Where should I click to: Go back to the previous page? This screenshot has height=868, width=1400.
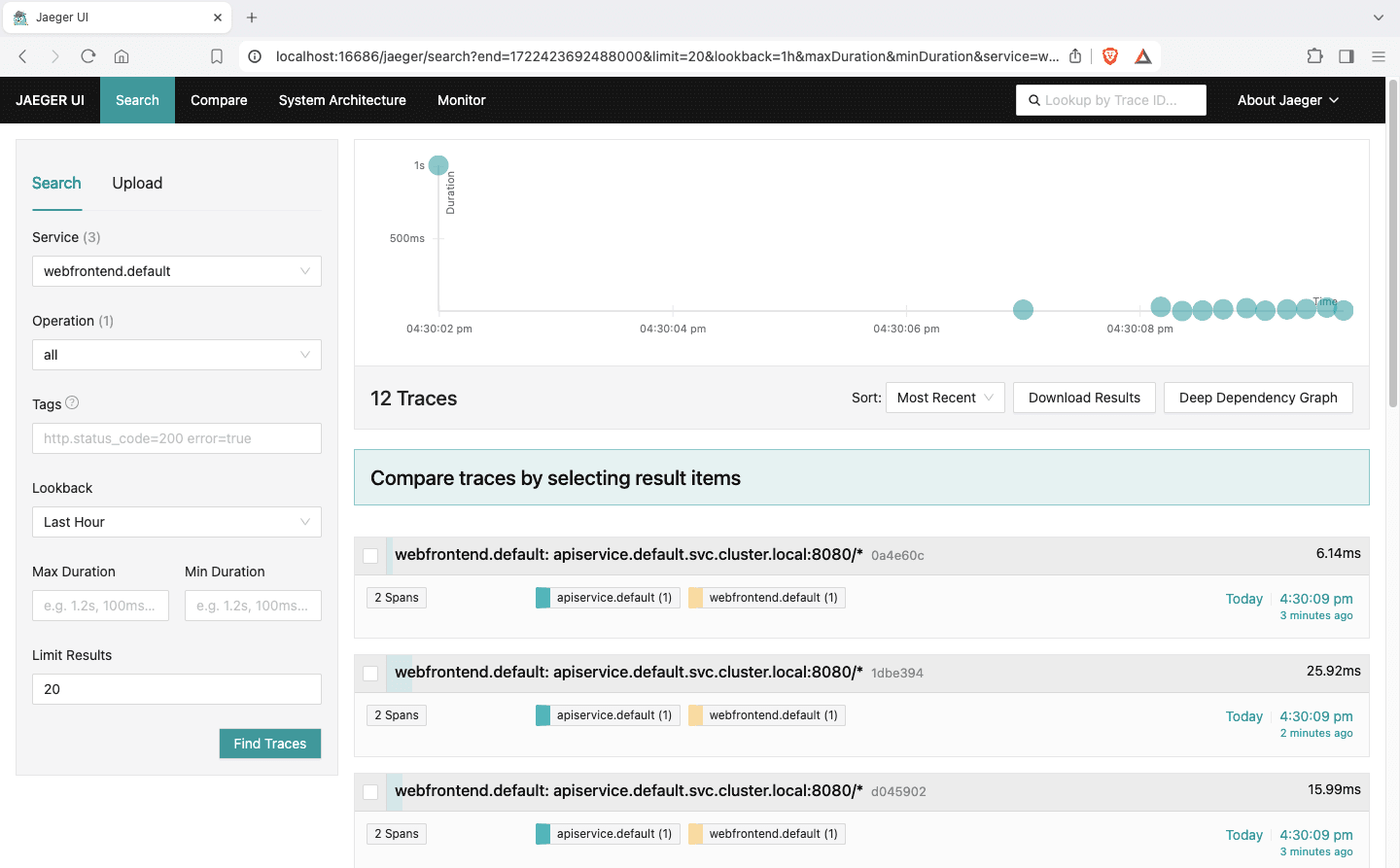click(x=23, y=56)
